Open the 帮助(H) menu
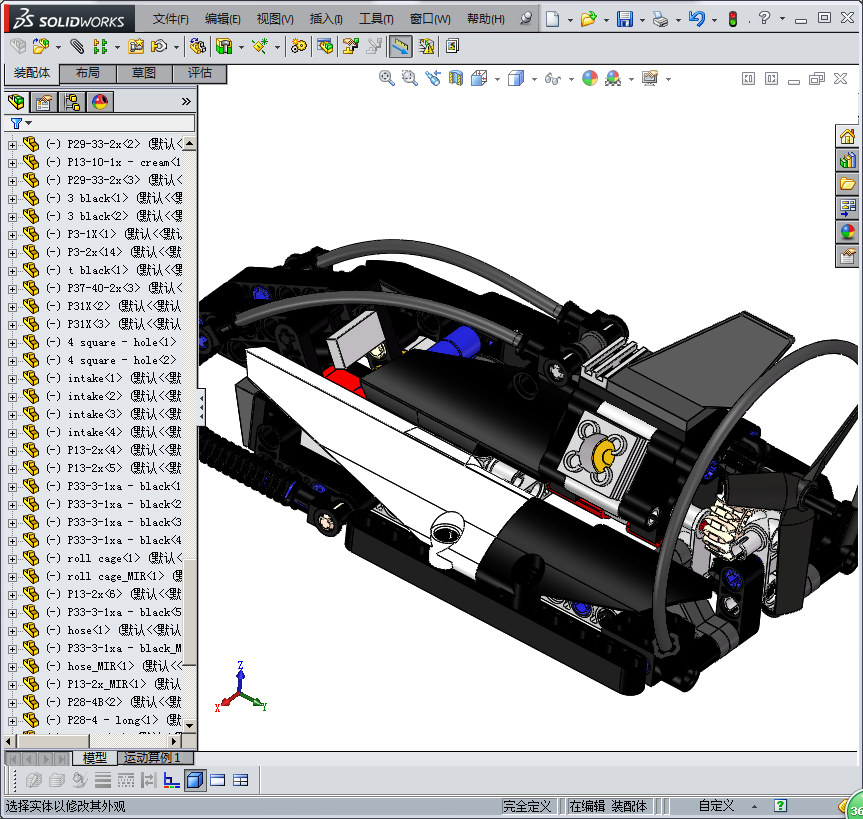This screenshot has width=863, height=819. click(x=485, y=19)
